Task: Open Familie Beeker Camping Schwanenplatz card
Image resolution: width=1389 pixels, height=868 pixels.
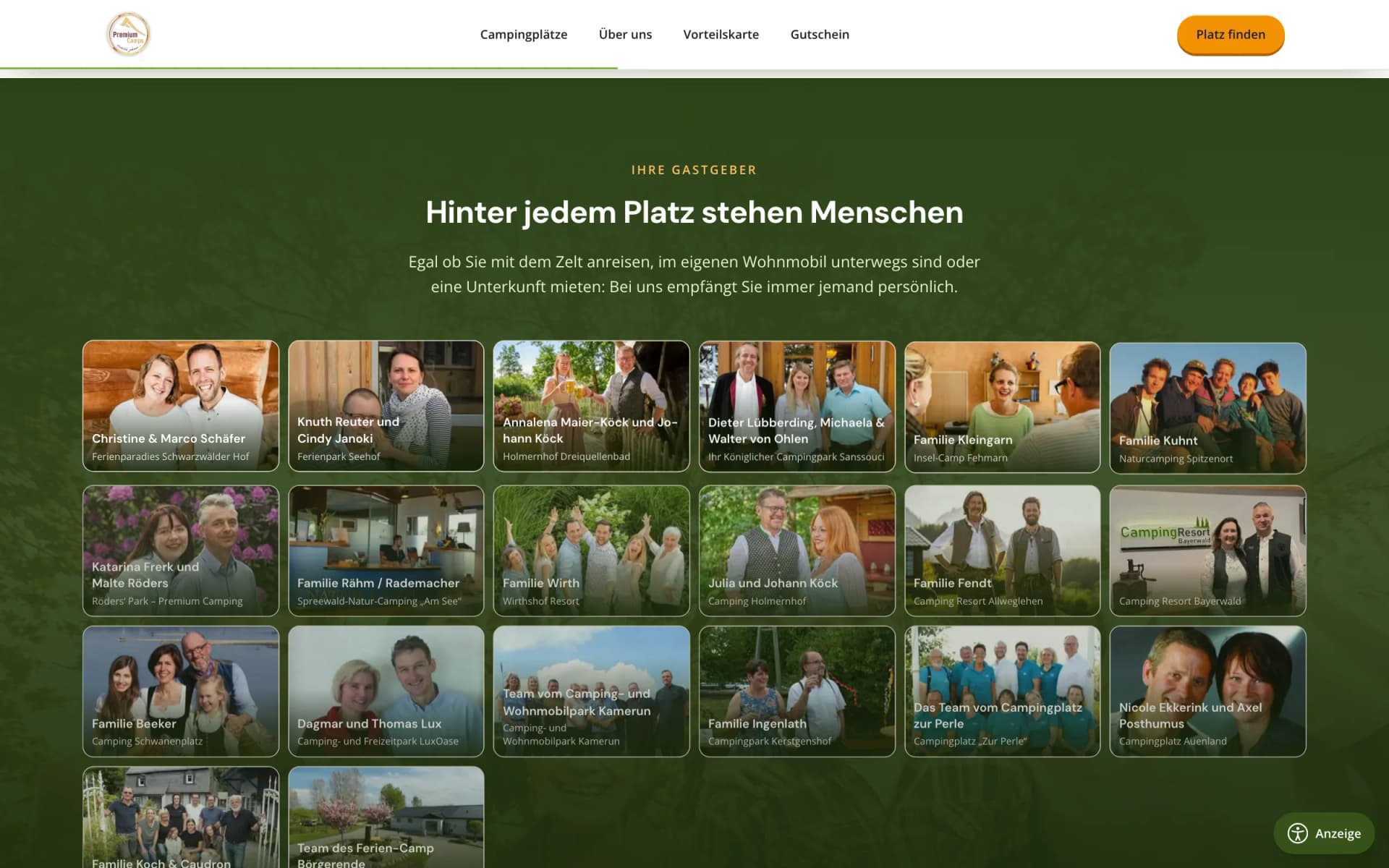Action: click(x=181, y=692)
